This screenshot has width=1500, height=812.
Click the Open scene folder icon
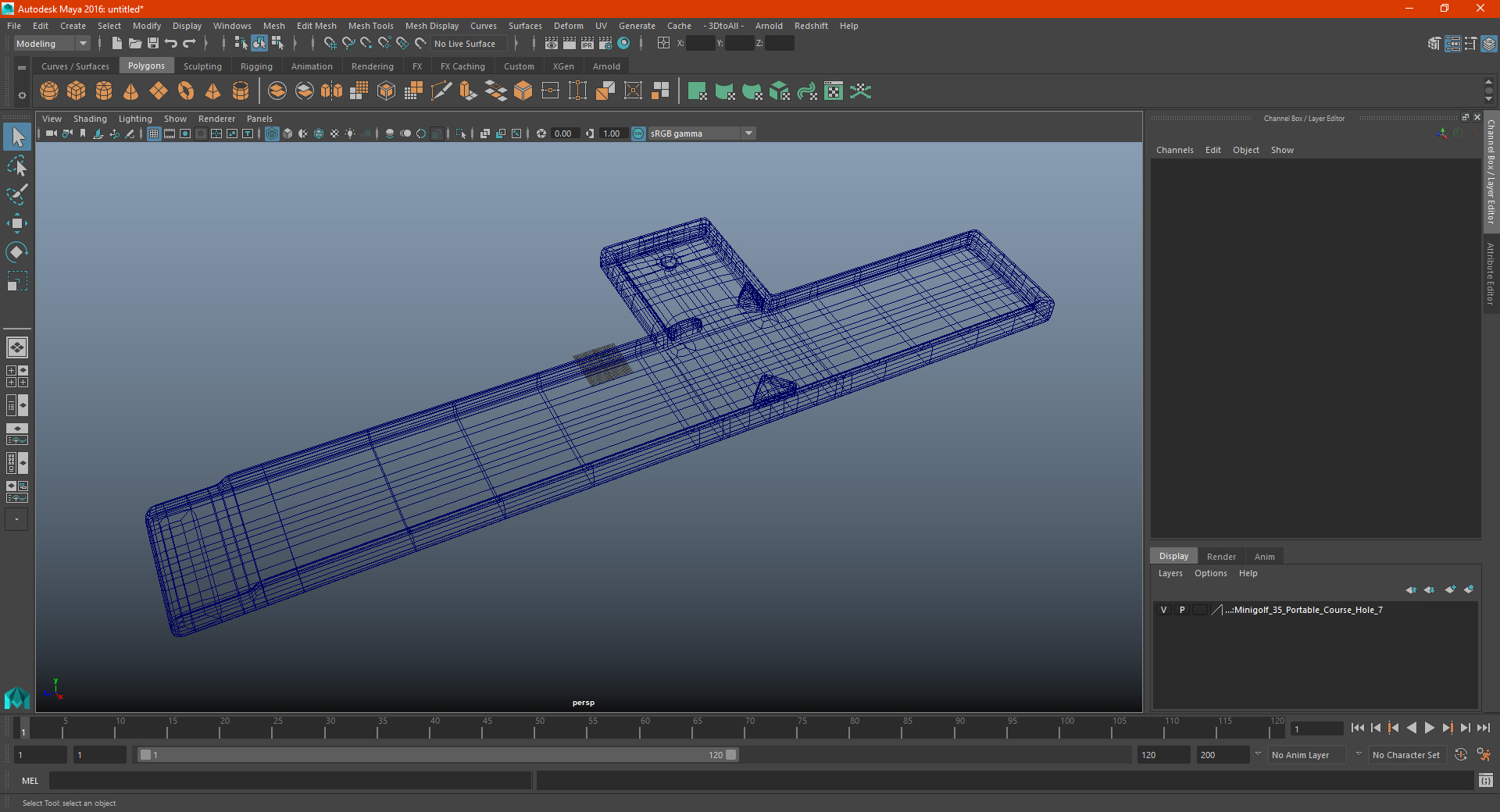[x=135, y=44]
